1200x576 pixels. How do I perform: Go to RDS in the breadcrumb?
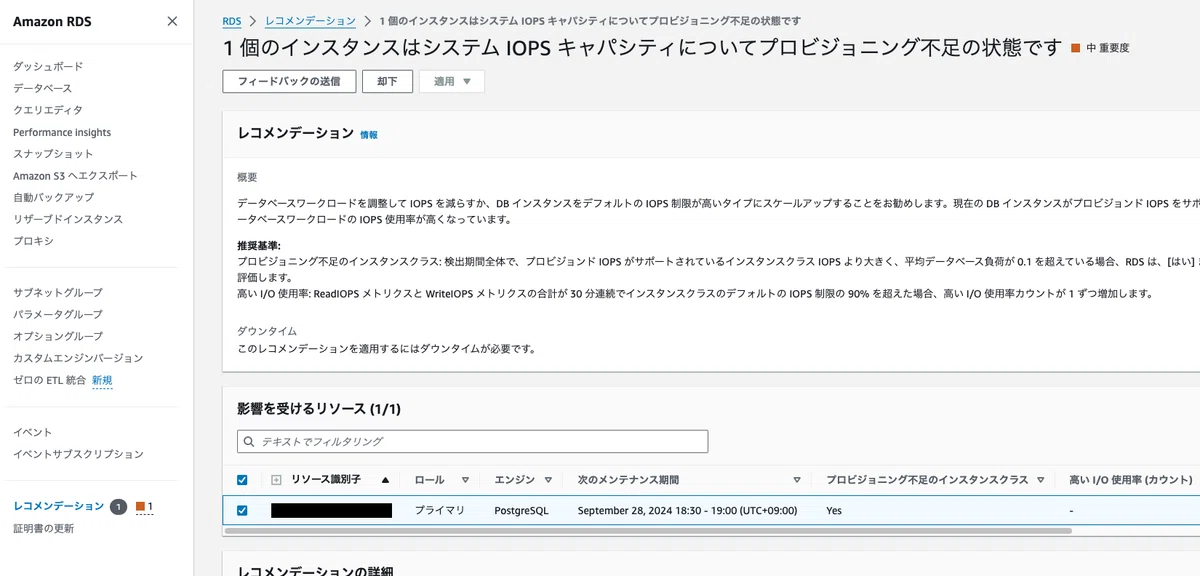[232, 20]
